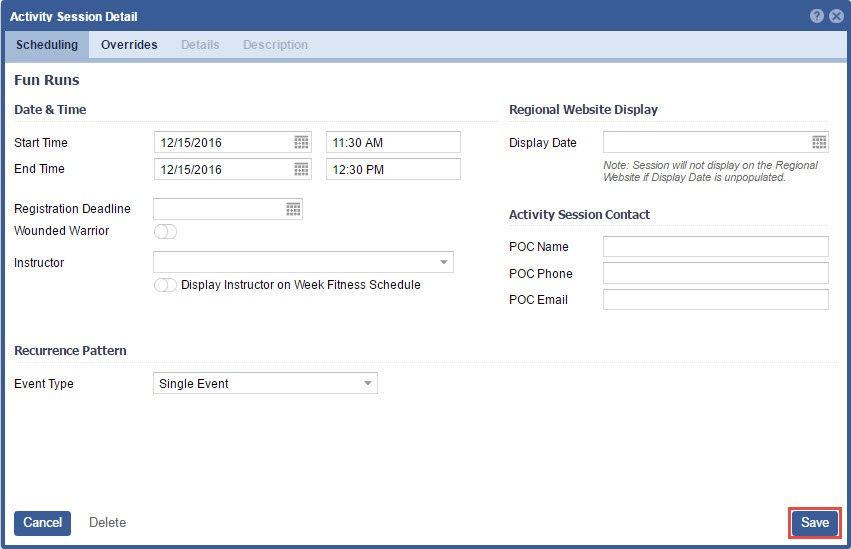
Task: Switch to the Overrides tab
Action: pyautogui.click(x=129, y=45)
